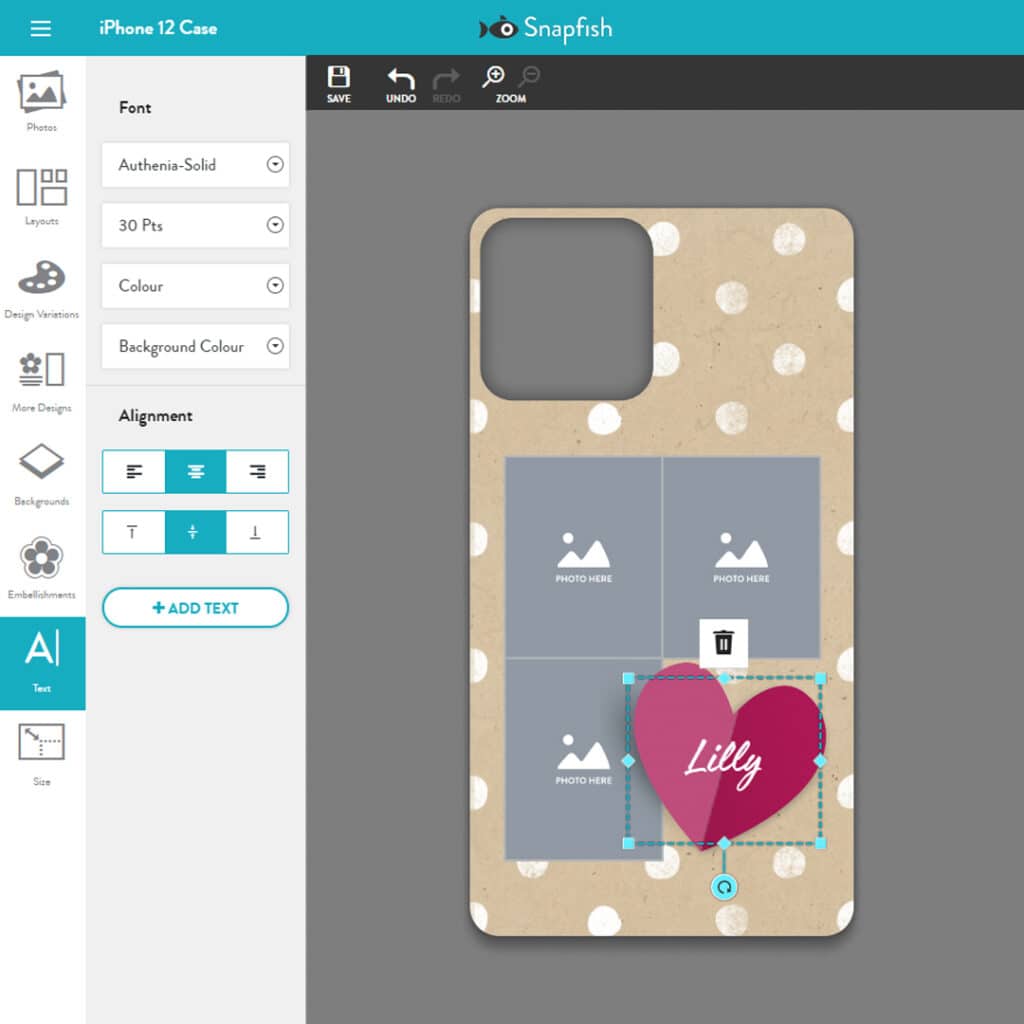Screen dimensions: 1024x1024
Task: Align text to the left
Action: pos(133,471)
